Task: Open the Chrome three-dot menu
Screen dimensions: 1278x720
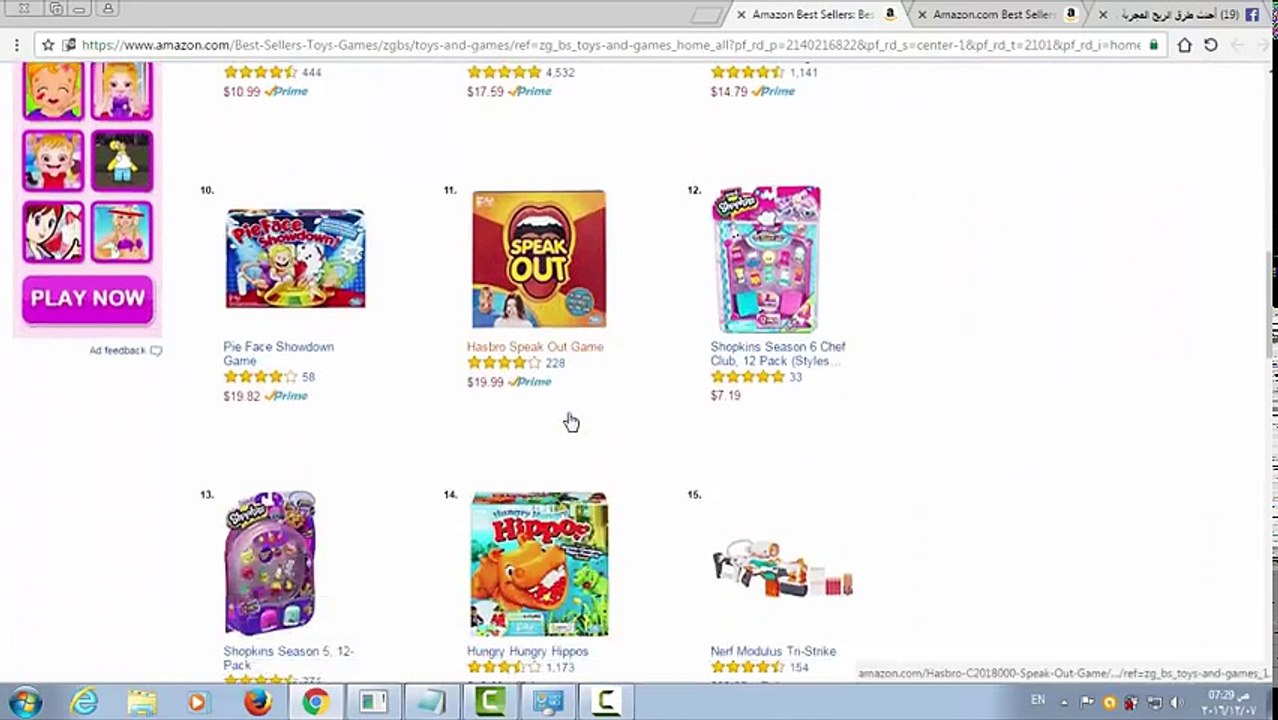Action: 16,45
